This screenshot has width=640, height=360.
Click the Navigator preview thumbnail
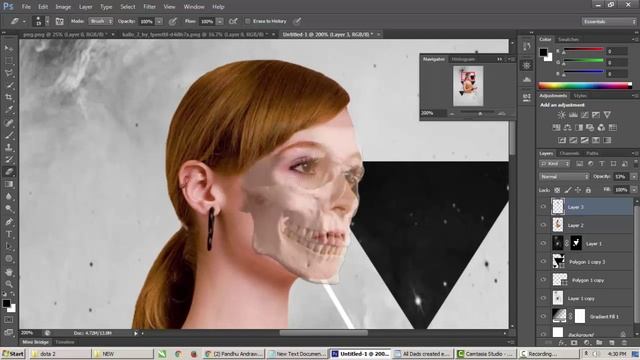[x=468, y=86]
